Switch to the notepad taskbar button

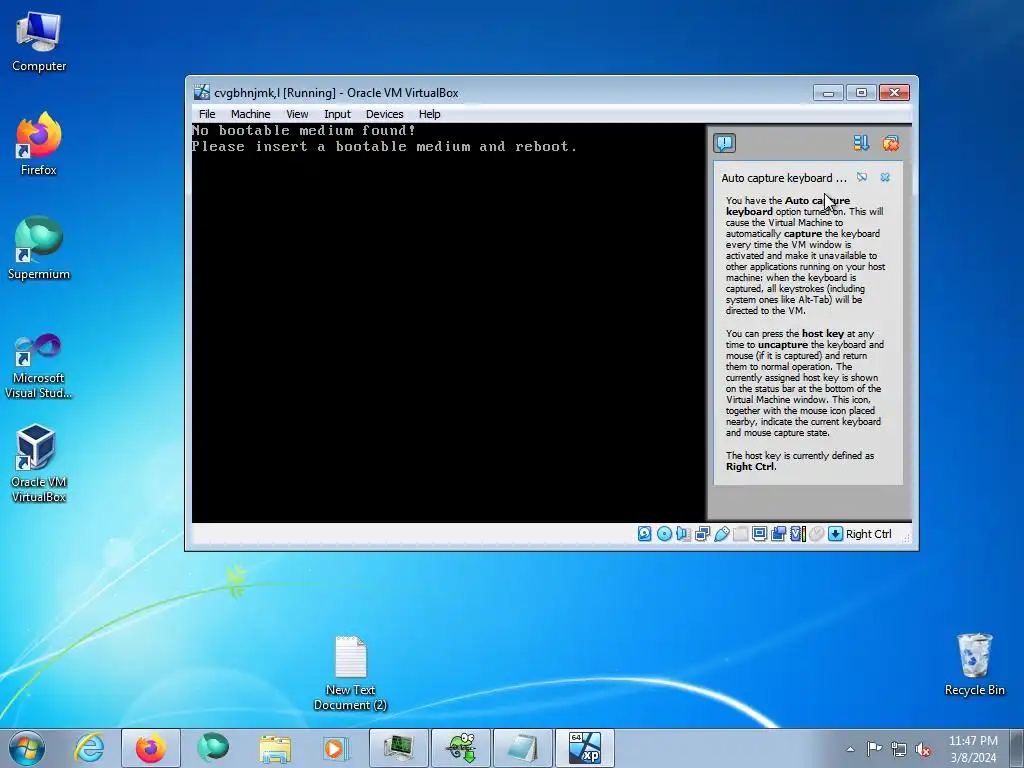[522, 748]
